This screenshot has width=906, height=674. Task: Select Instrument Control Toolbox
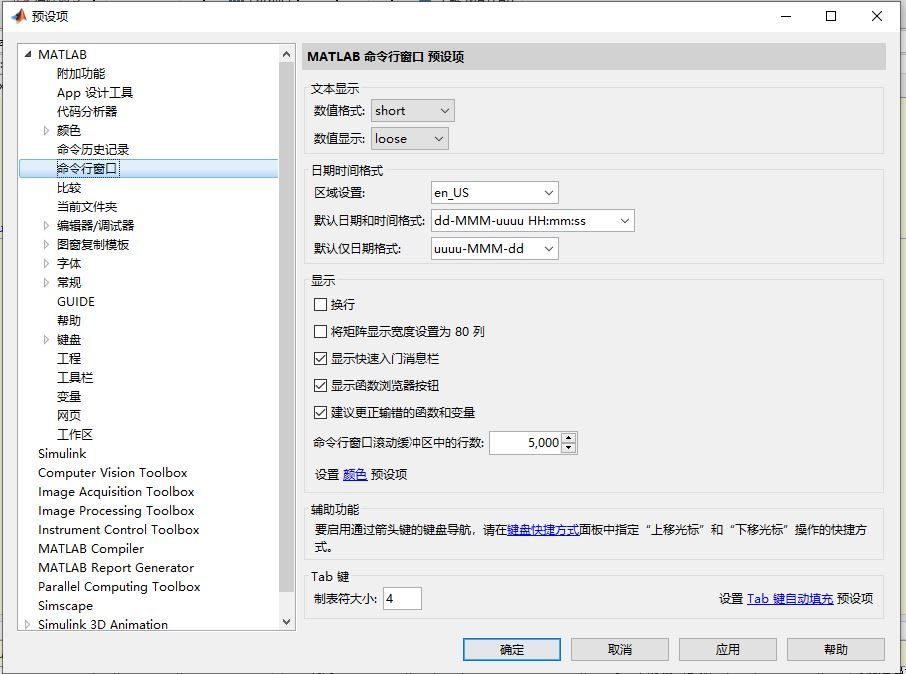118,529
